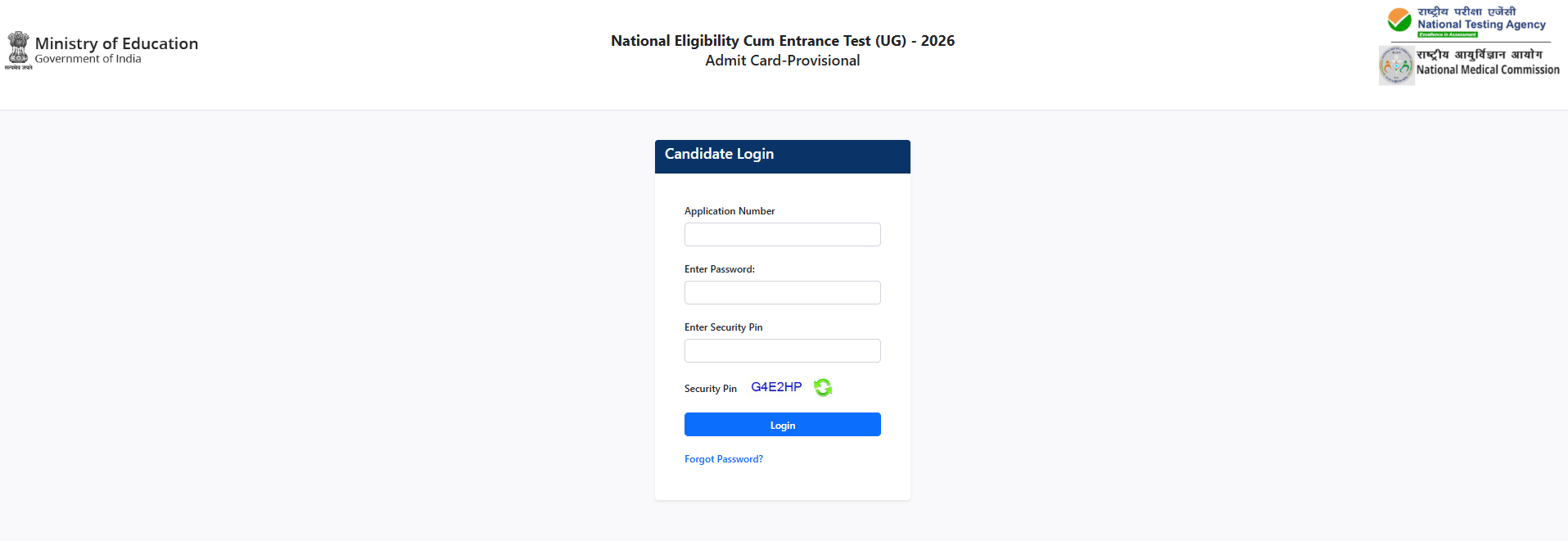Click the Ministry of Education emblem
The image size is (1568, 541).
[x=18, y=49]
